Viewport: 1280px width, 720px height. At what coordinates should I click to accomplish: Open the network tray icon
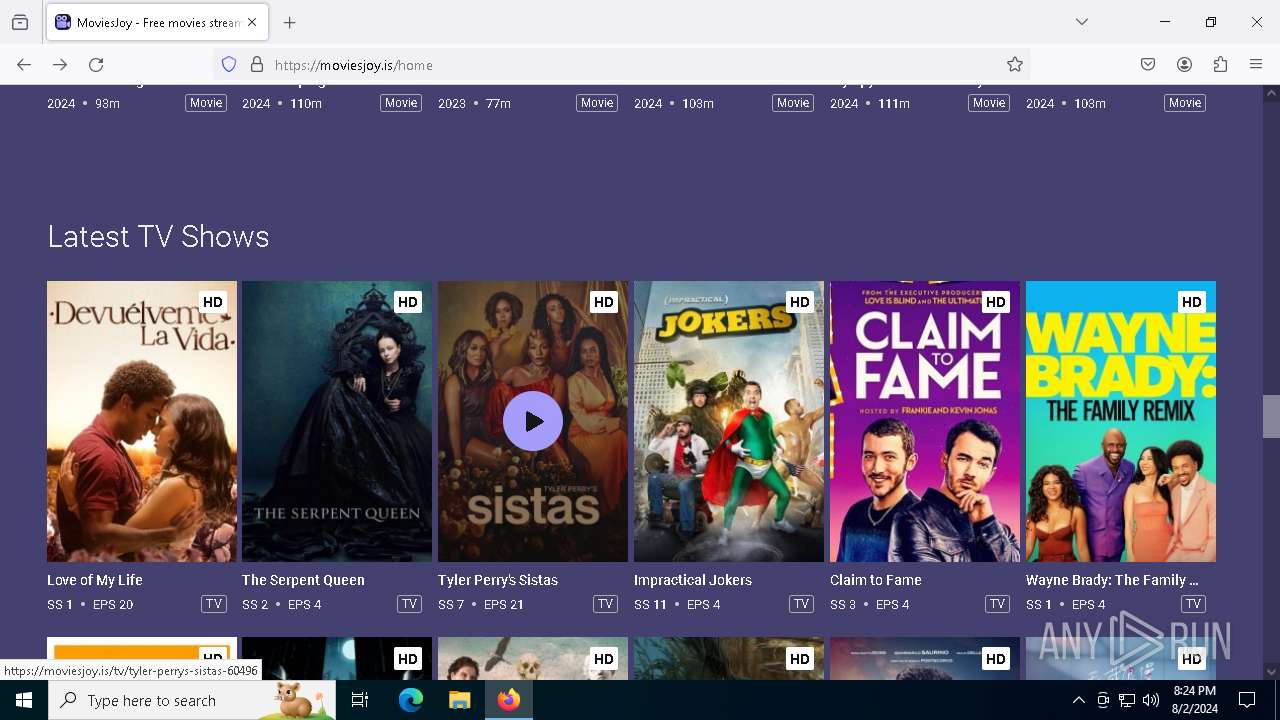pos(1127,700)
